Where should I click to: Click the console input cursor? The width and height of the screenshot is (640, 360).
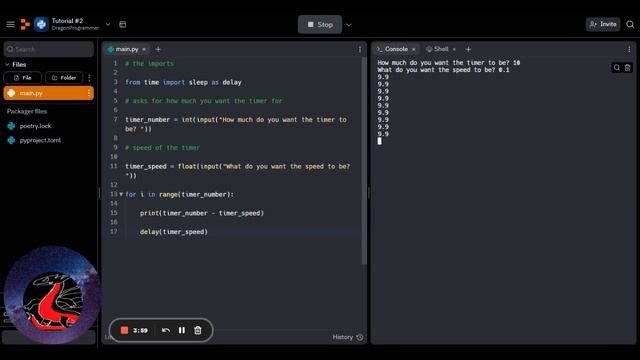(x=380, y=141)
